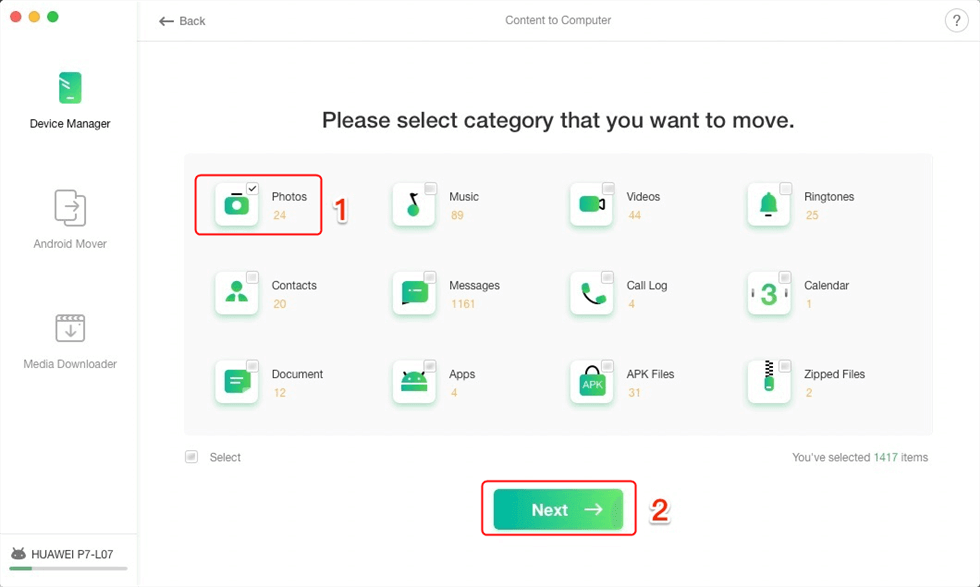
Task: Click the Calendar category icon
Action: pyautogui.click(x=768, y=293)
